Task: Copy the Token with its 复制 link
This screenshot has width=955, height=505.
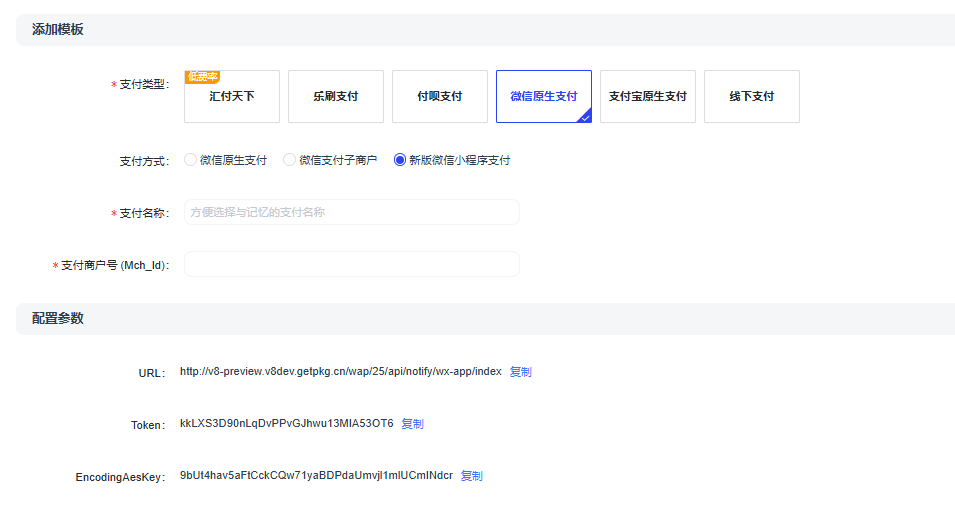Action: (x=413, y=424)
